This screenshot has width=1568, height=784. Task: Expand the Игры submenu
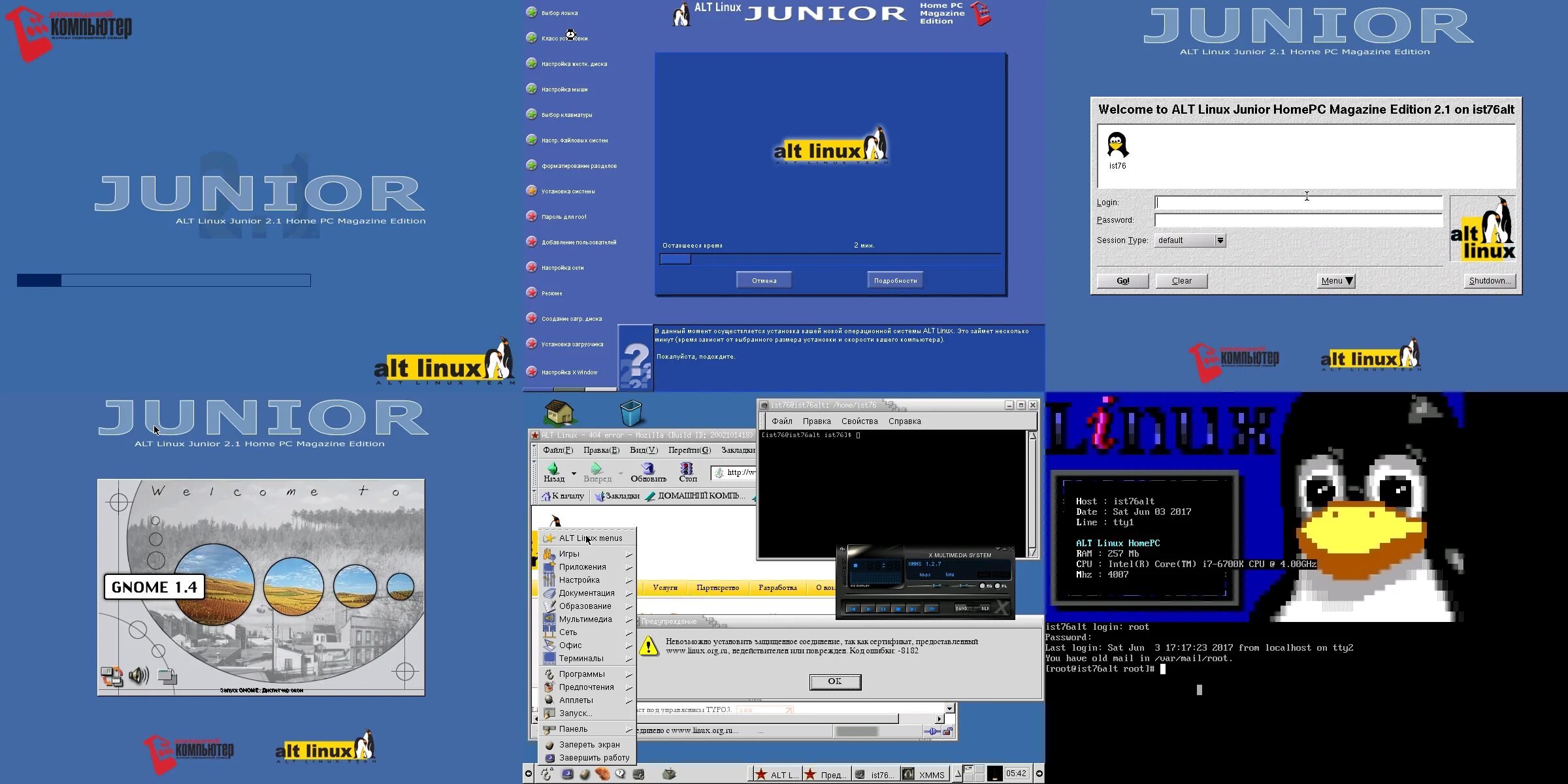(x=587, y=554)
